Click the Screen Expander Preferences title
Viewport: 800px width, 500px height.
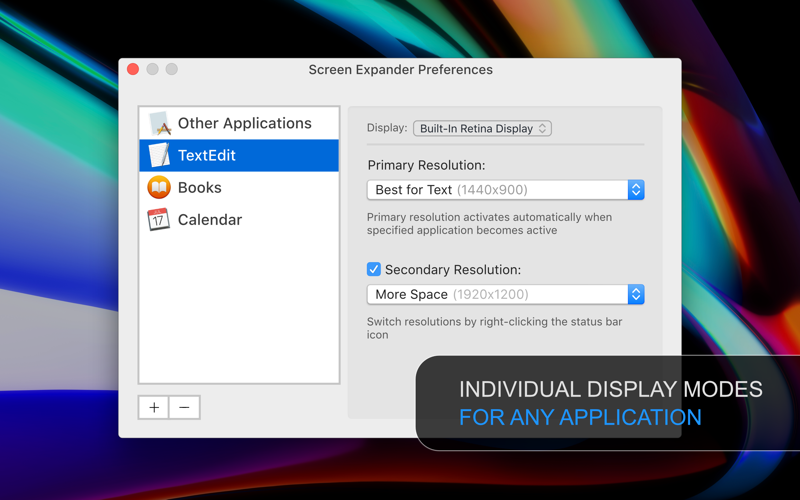[401, 70]
